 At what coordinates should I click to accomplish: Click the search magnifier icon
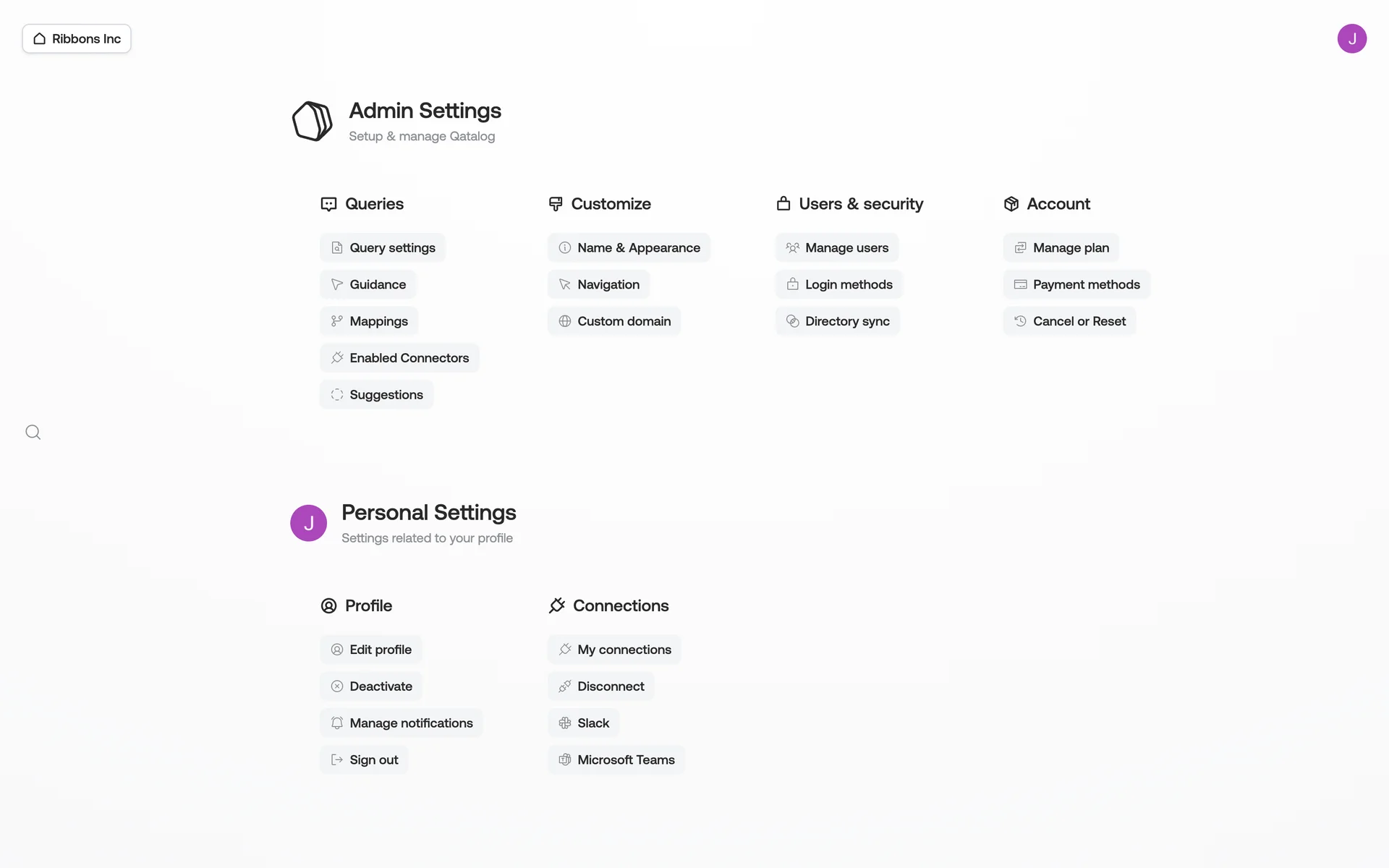pyautogui.click(x=33, y=433)
